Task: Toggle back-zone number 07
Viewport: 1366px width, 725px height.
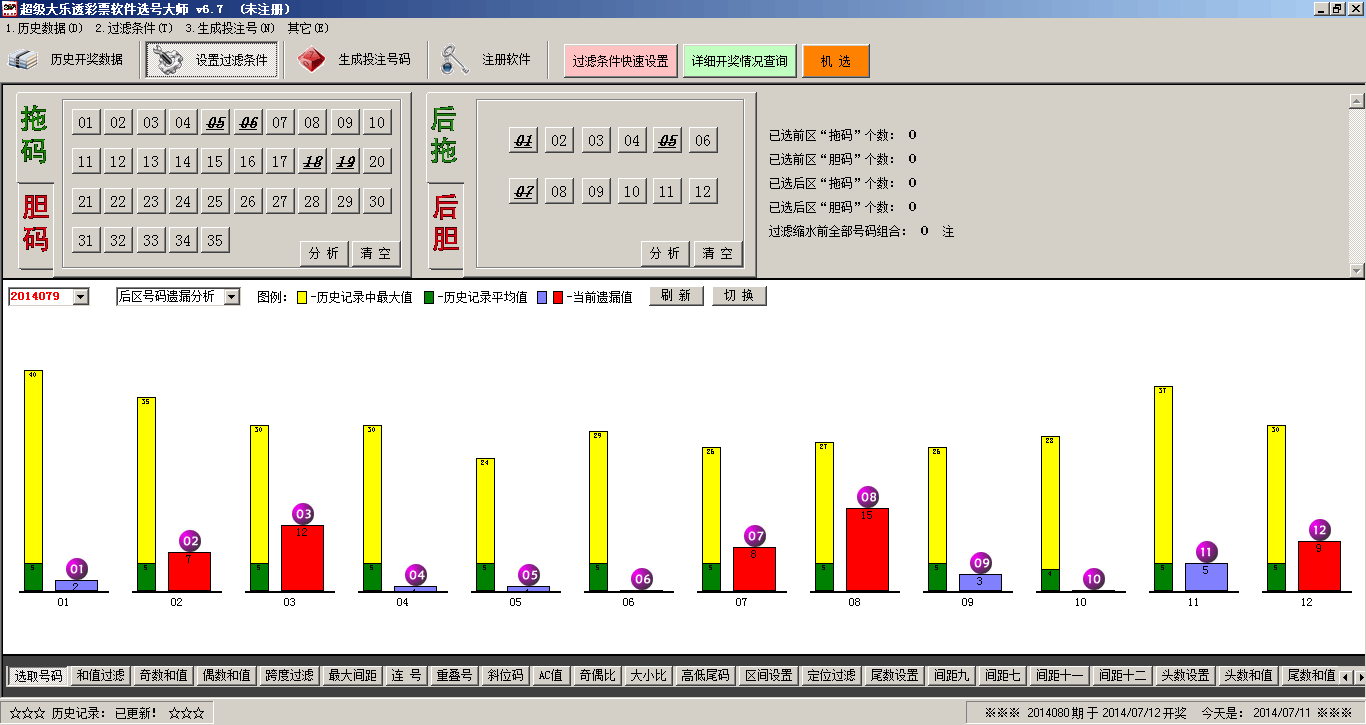Action: [523, 191]
